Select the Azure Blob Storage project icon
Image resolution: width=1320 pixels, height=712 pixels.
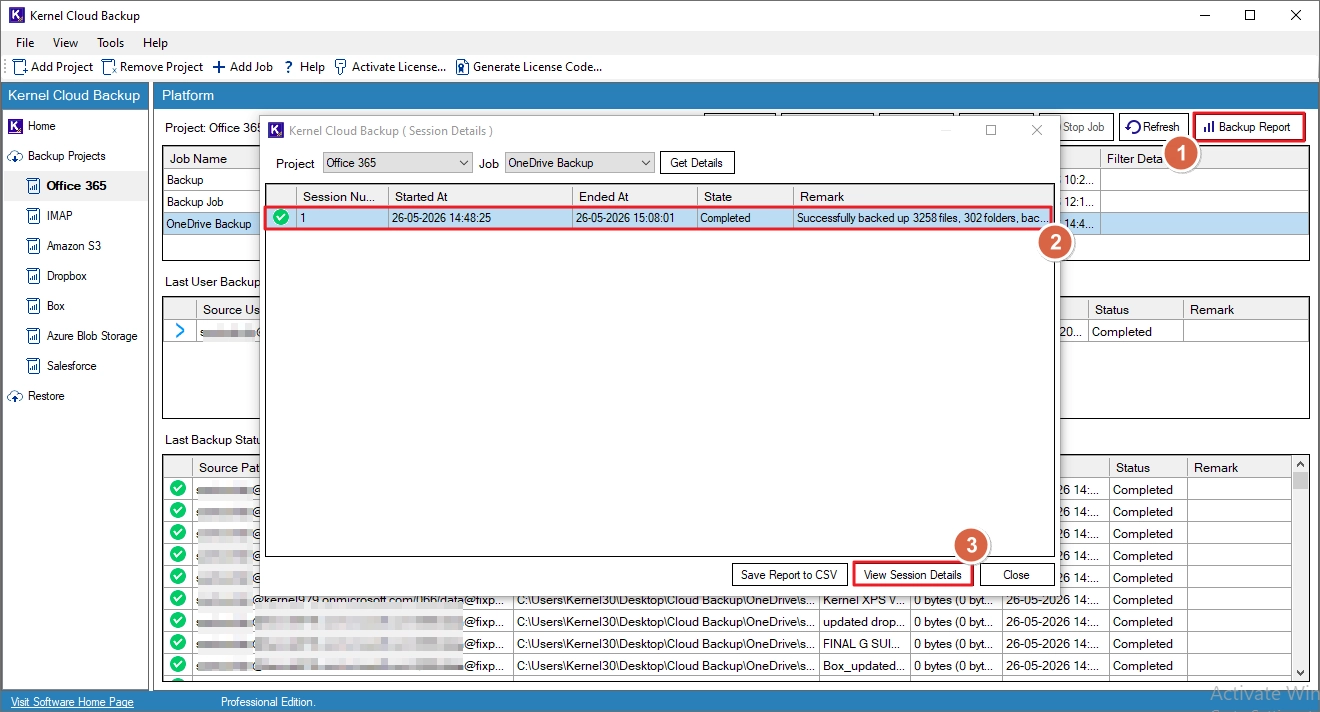pos(34,336)
